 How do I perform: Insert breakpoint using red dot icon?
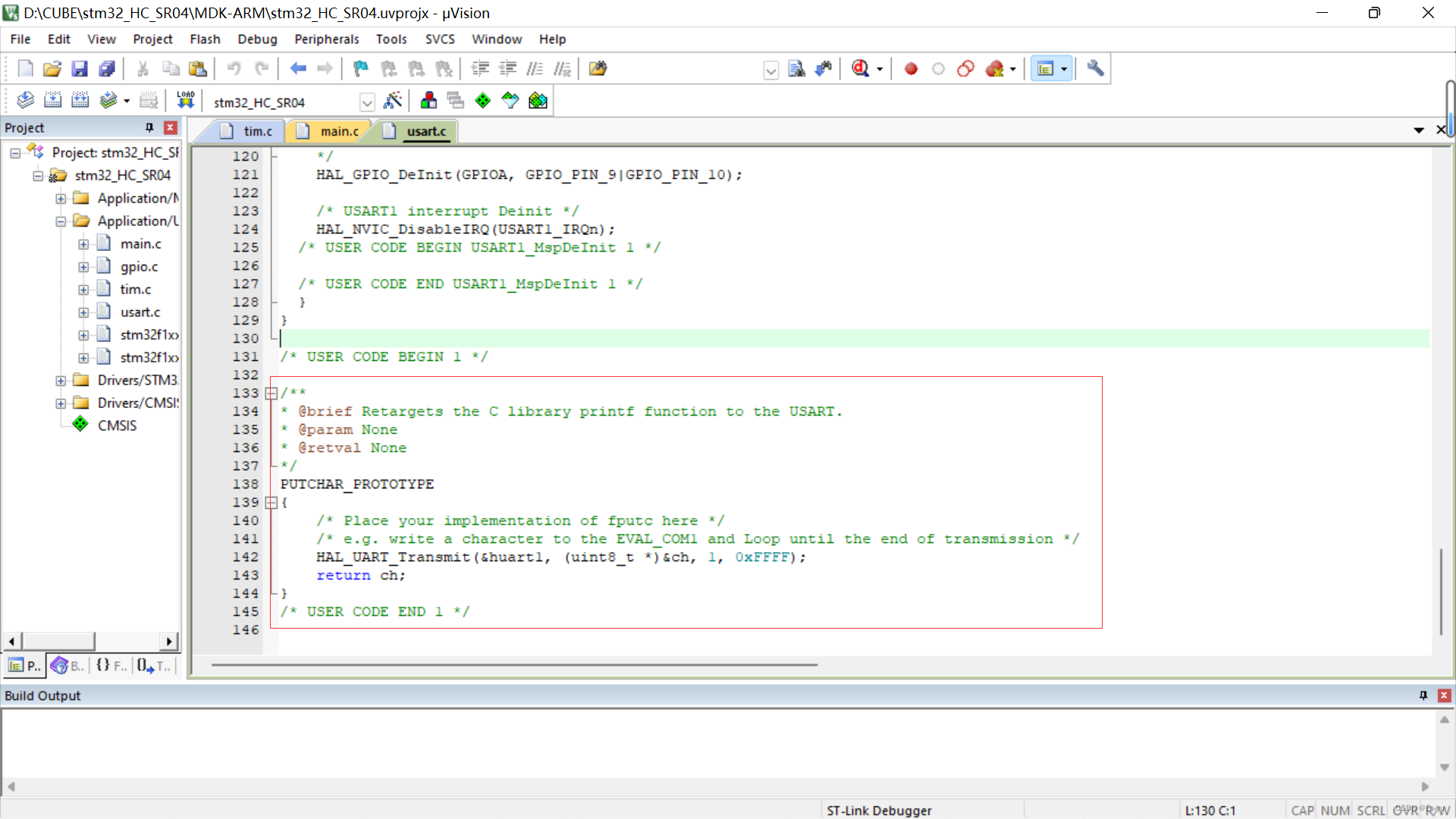click(911, 69)
